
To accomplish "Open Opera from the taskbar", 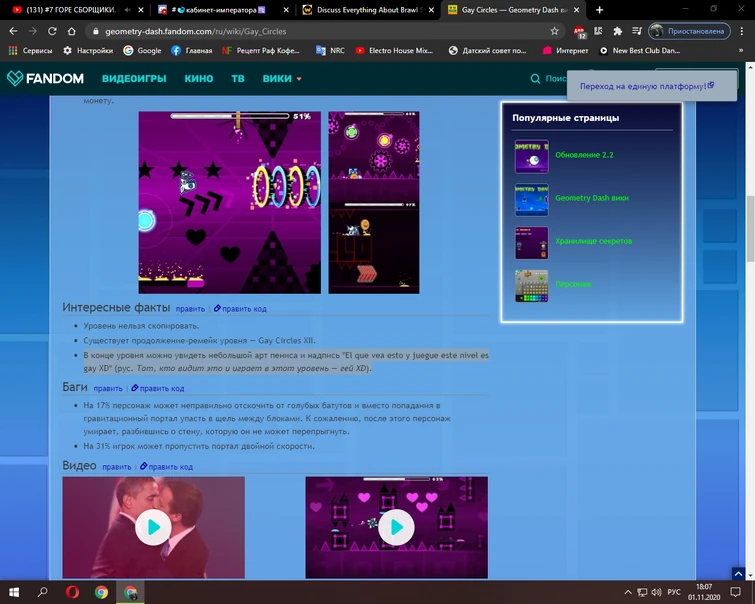I will (72, 592).
